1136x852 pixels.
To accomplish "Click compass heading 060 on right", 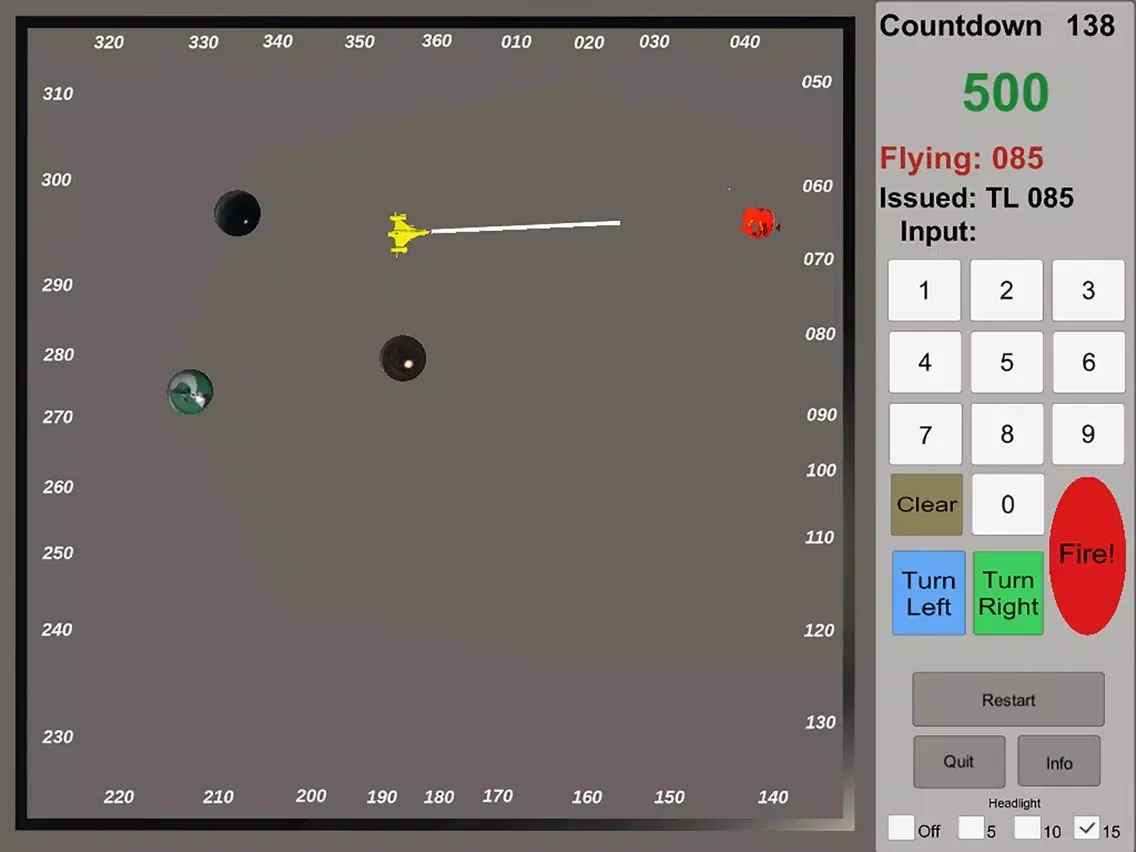I will (817, 185).
